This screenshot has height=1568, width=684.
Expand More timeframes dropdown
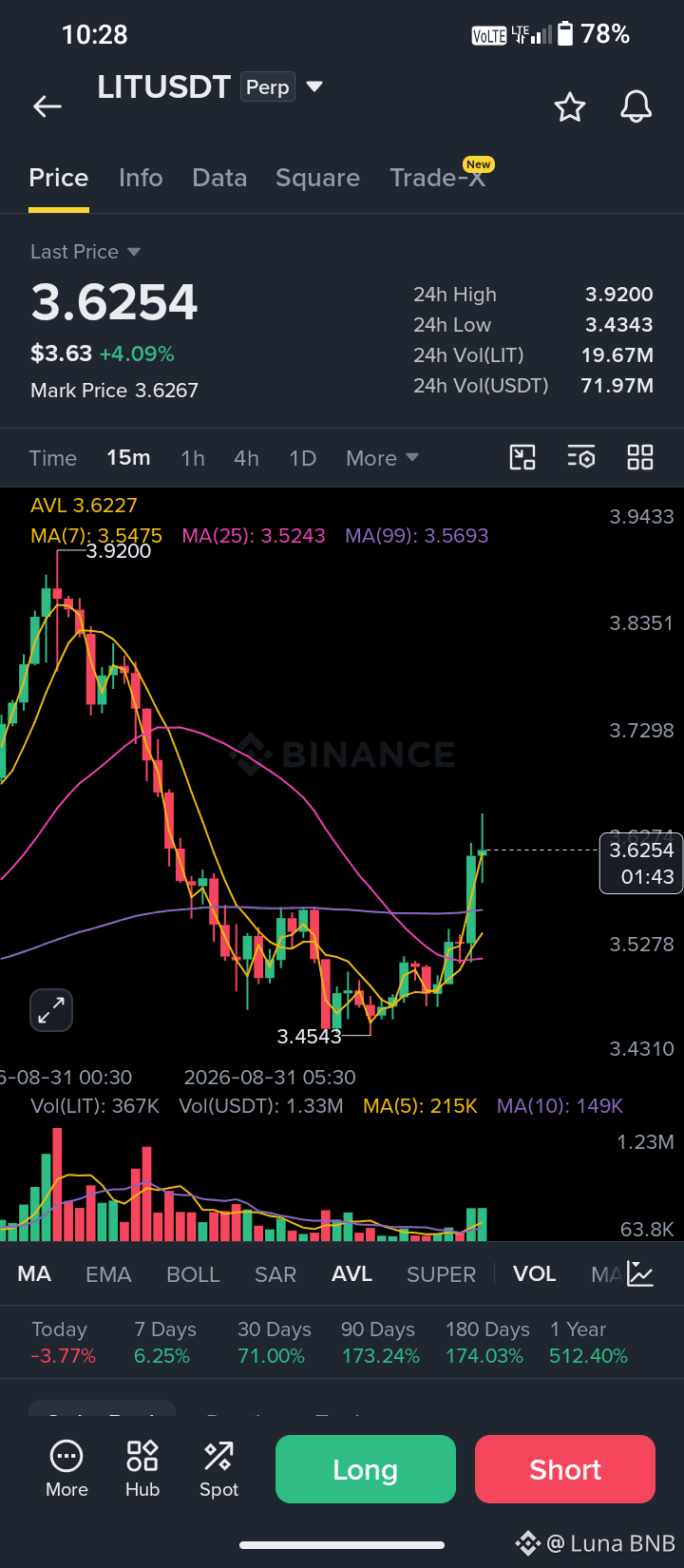coord(383,458)
